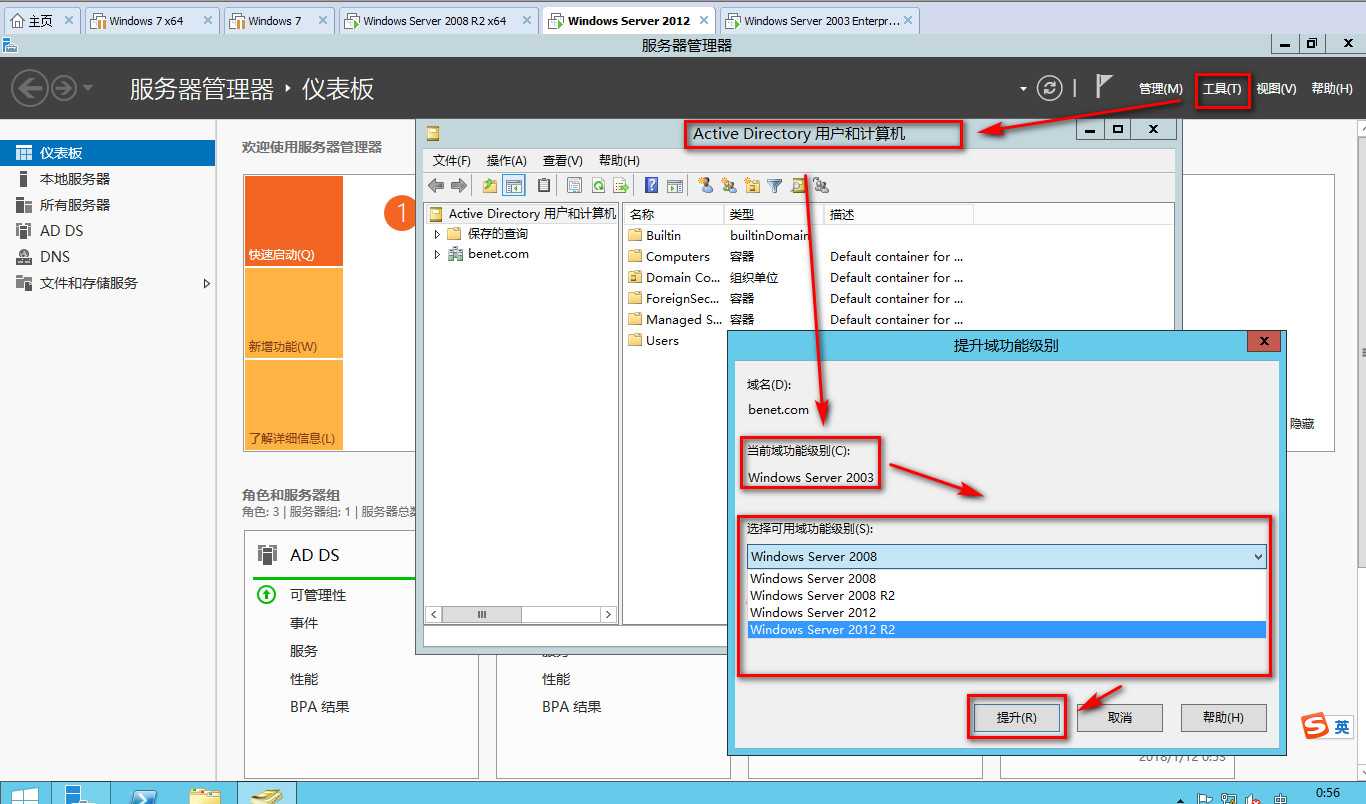Click the Back arrow in AD Users toolbar
The width and height of the screenshot is (1366, 804).
436,185
